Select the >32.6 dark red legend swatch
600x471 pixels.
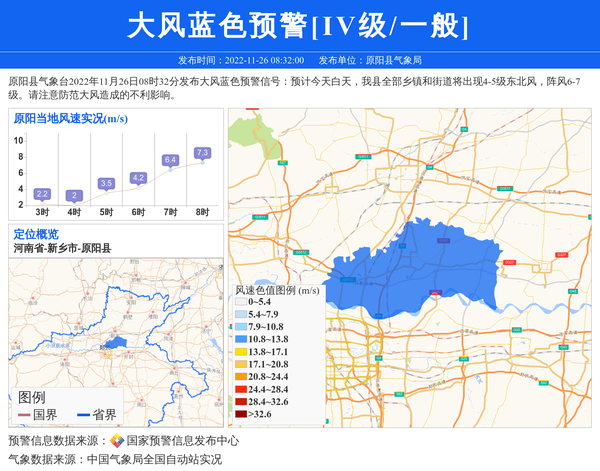pos(242,414)
